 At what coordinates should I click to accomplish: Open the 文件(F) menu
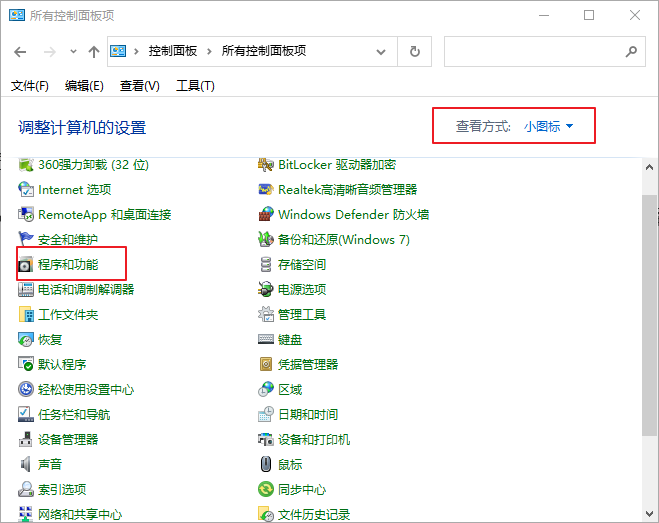[29, 86]
